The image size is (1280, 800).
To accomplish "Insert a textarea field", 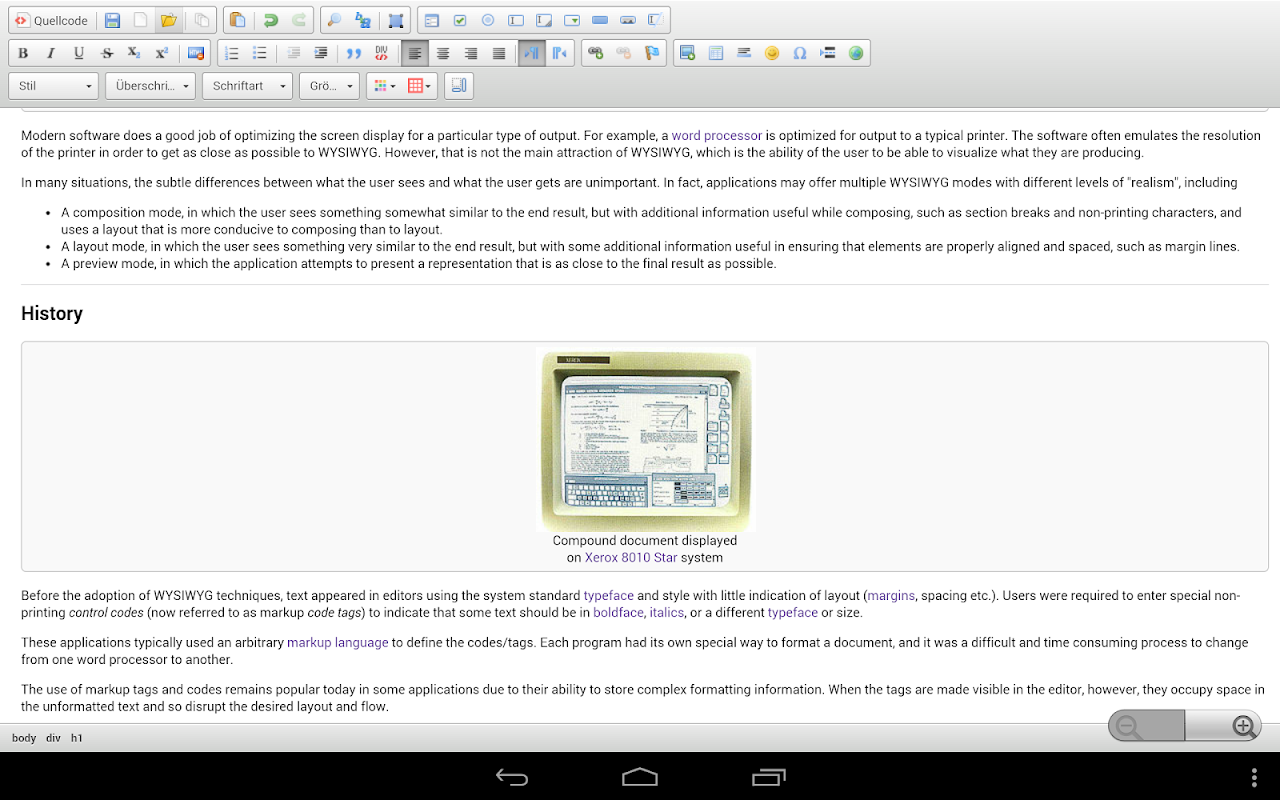I will (544, 20).
